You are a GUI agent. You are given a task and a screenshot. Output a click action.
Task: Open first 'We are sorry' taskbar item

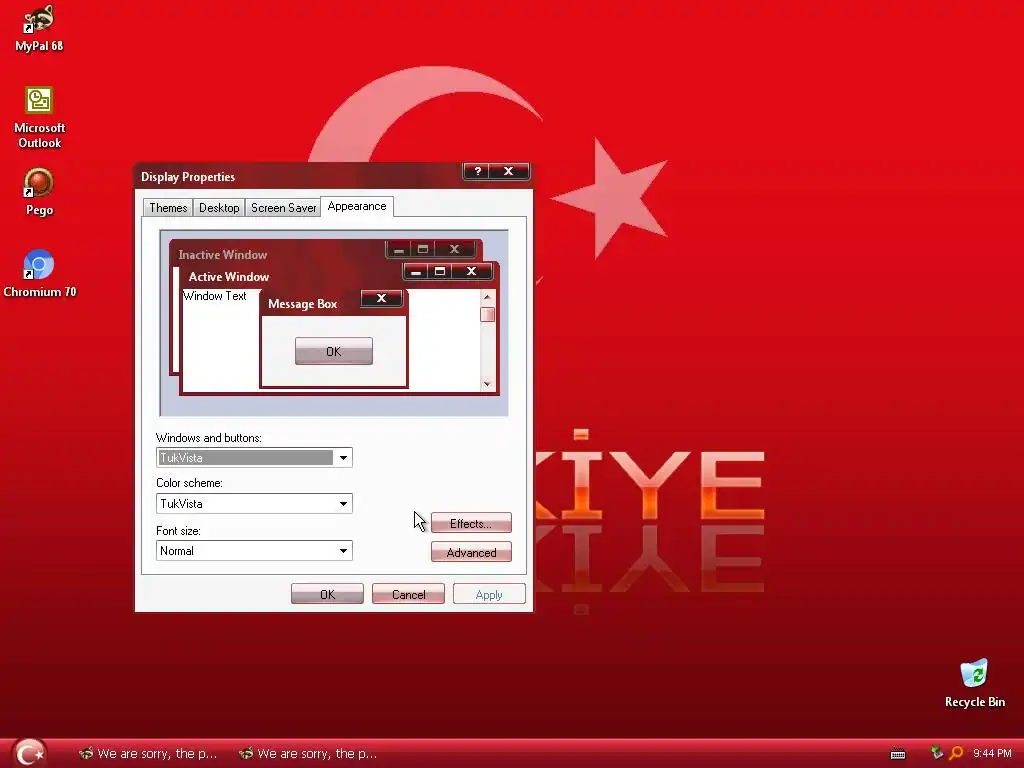click(148, 754)
